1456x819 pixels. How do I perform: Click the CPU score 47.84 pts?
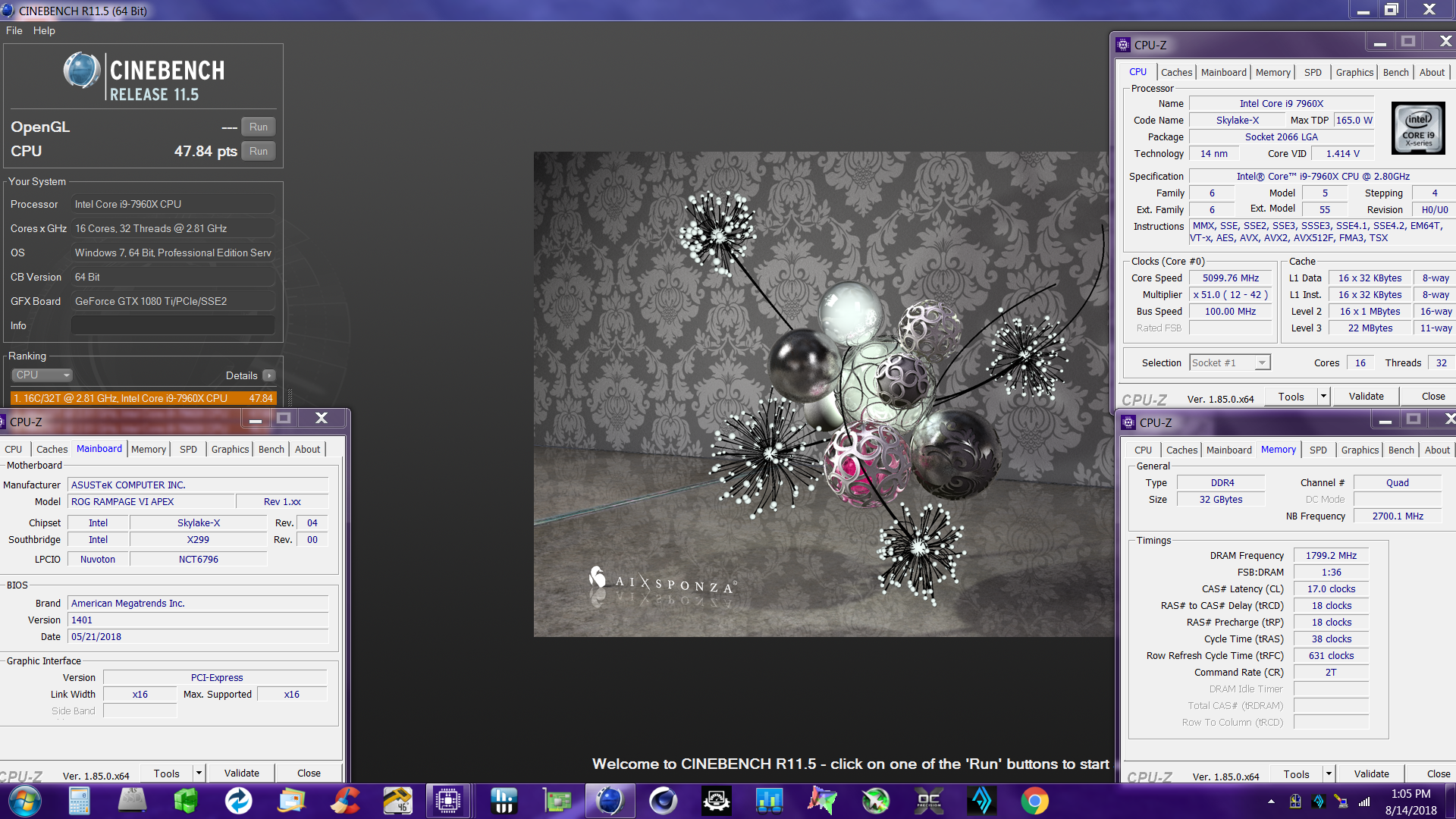click(206, 151)
